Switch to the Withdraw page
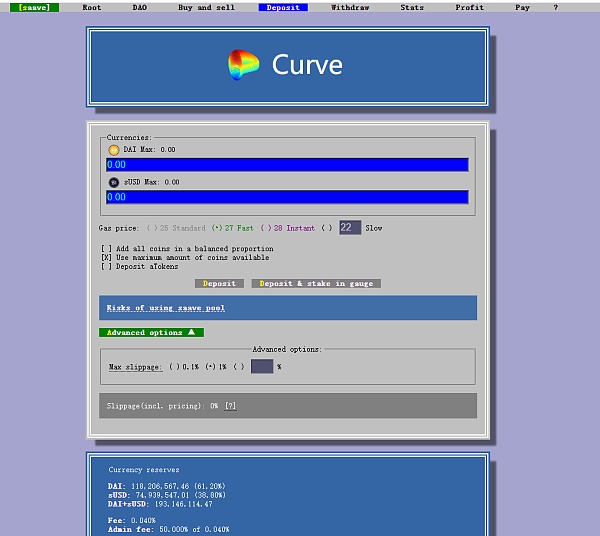This screenshot has height=536, width=600. [350, 8]
